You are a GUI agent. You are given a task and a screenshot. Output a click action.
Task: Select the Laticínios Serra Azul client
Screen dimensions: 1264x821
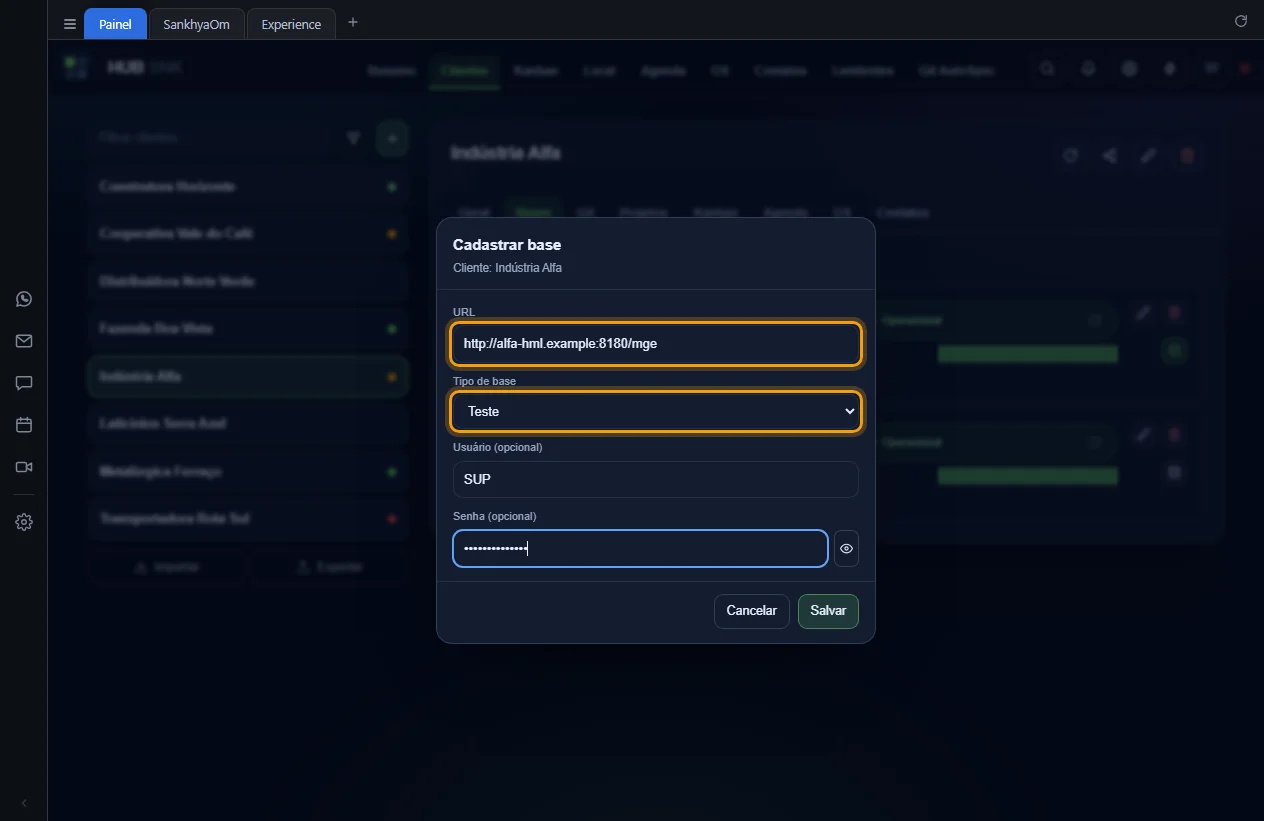(x=247, y=424)
